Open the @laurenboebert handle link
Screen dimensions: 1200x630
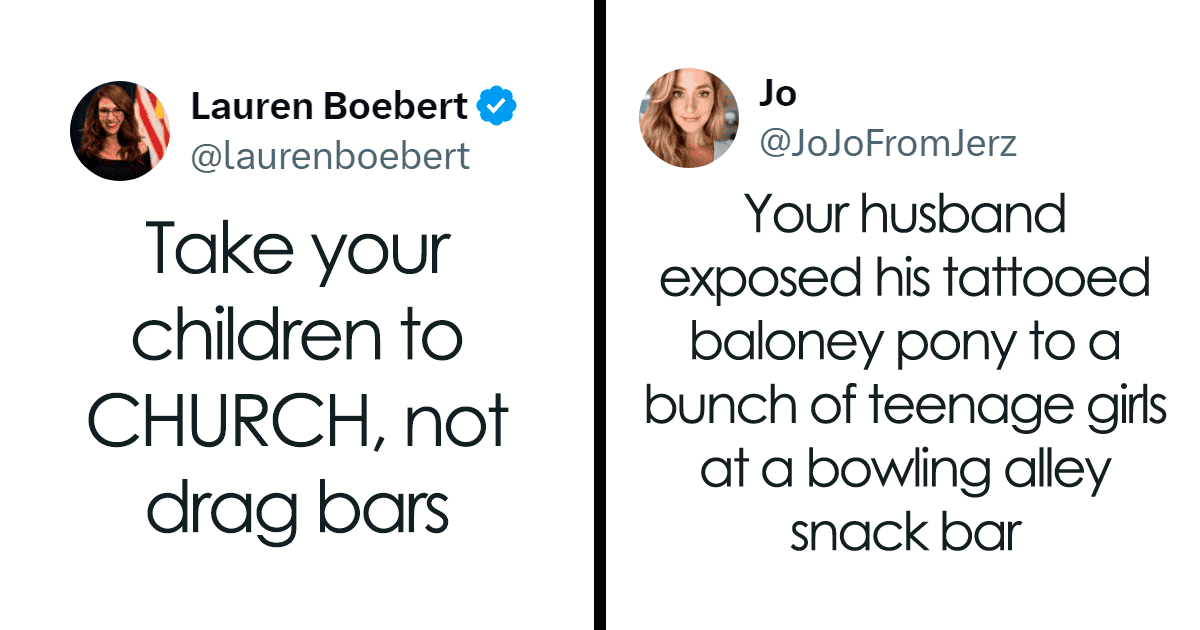(x=329, y=157)
